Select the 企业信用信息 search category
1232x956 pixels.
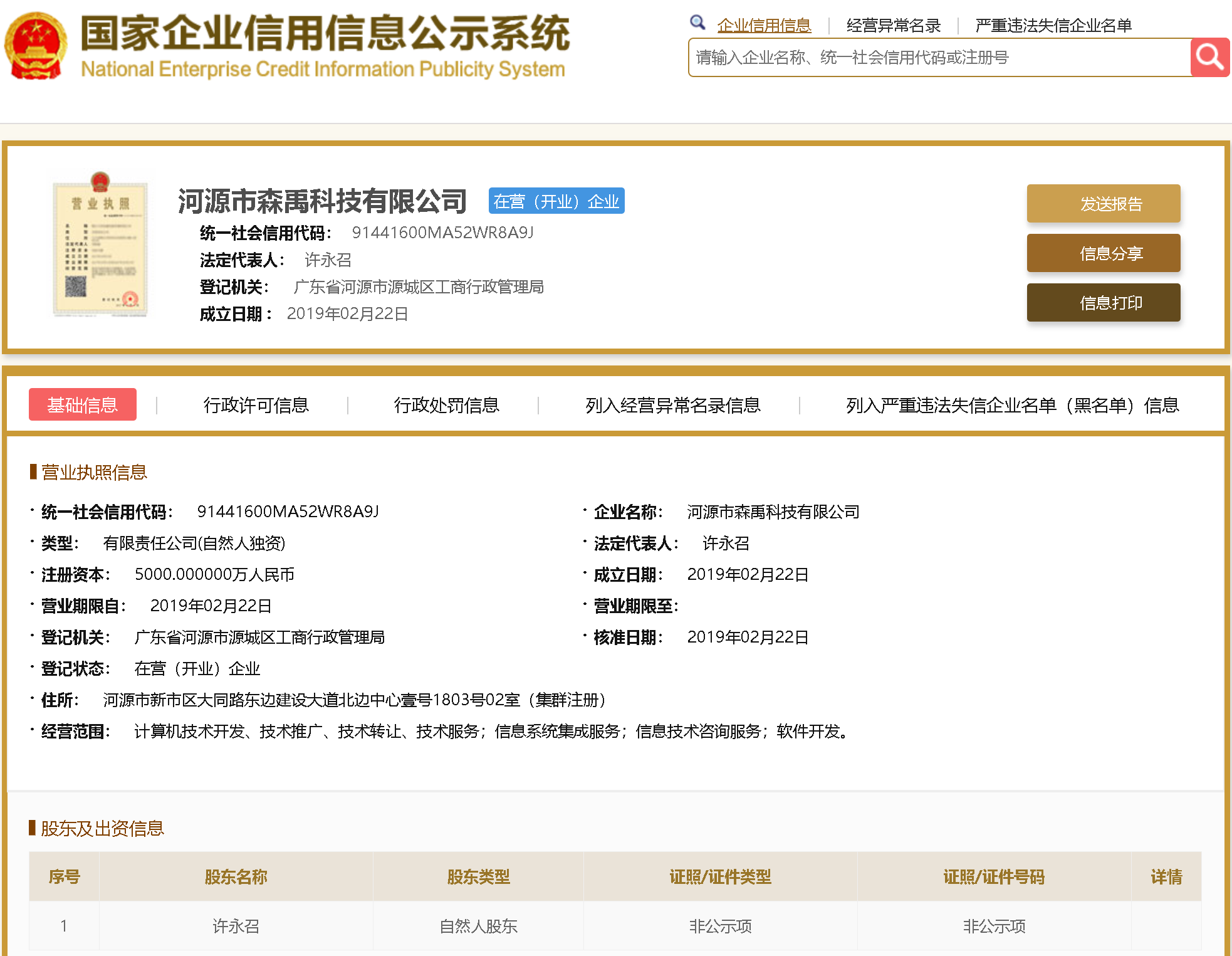tap(764, 26)
